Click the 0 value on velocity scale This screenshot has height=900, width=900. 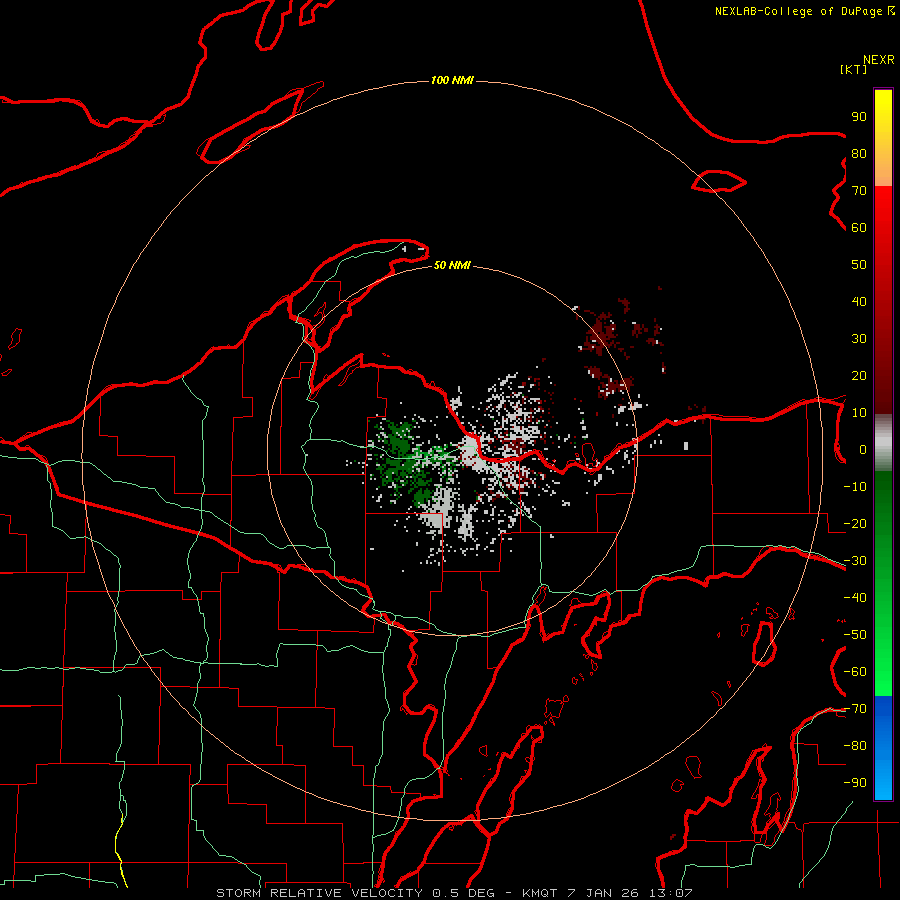pyautogui.click(x=863, y=449)
